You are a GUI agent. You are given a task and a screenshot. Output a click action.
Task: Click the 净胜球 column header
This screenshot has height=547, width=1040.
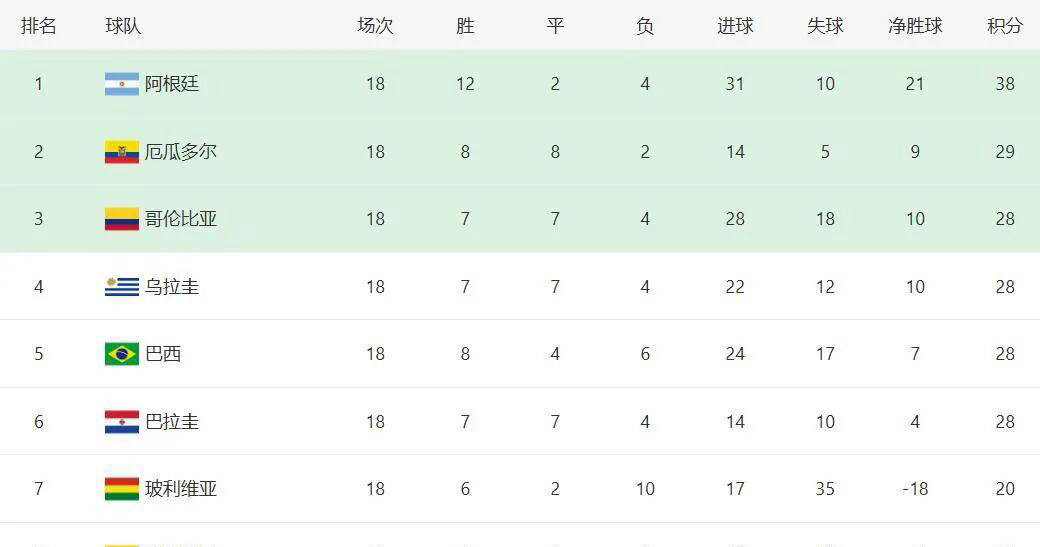(915, 26)
